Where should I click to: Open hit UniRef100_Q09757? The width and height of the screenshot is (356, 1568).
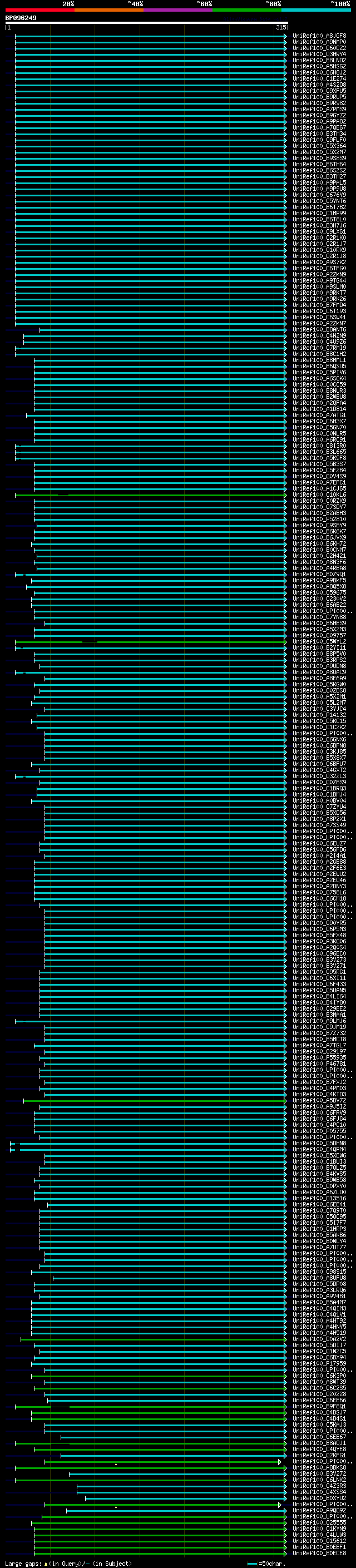click(x=319, y=635)
